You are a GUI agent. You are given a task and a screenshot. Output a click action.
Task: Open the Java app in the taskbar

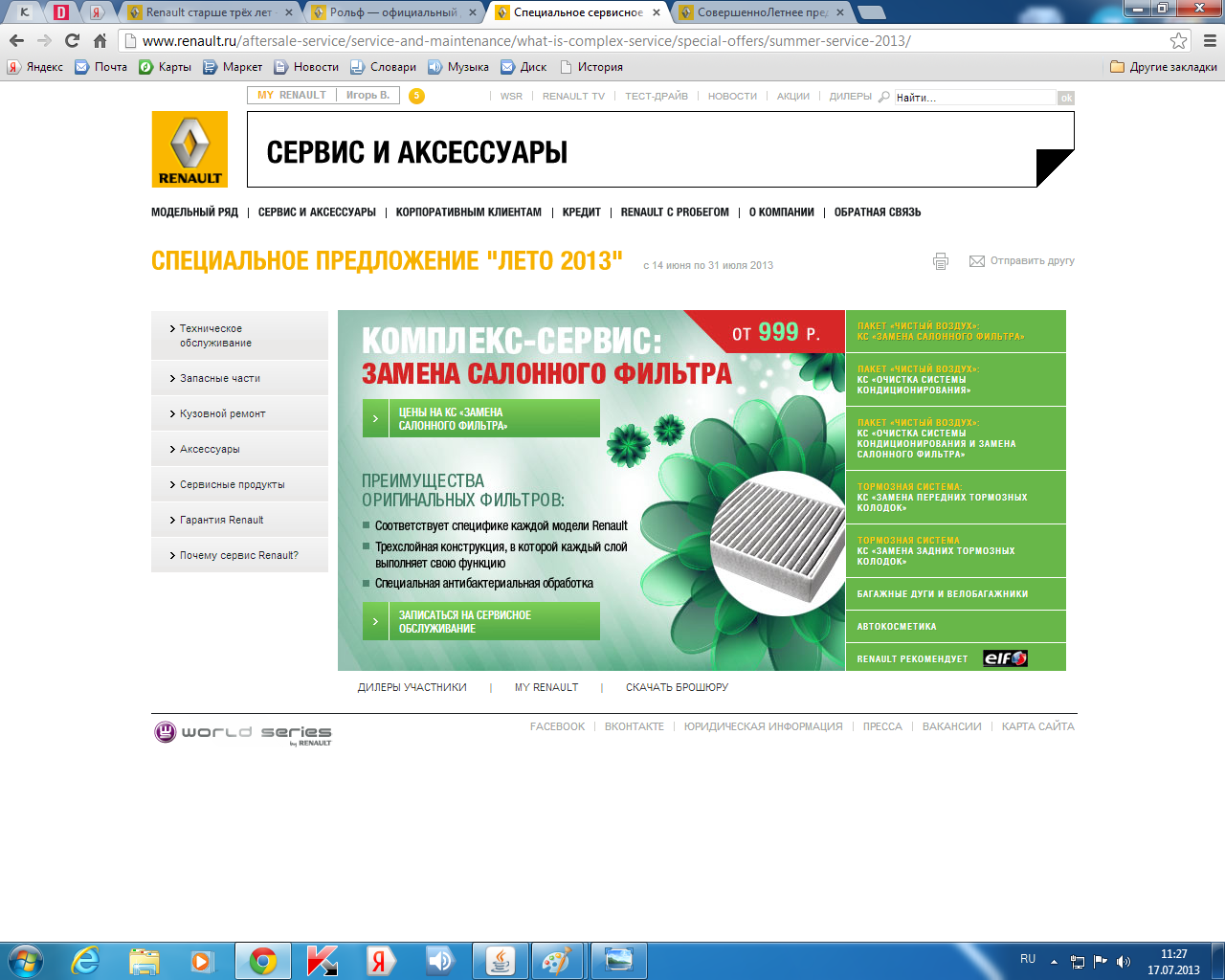click(500, 960)
